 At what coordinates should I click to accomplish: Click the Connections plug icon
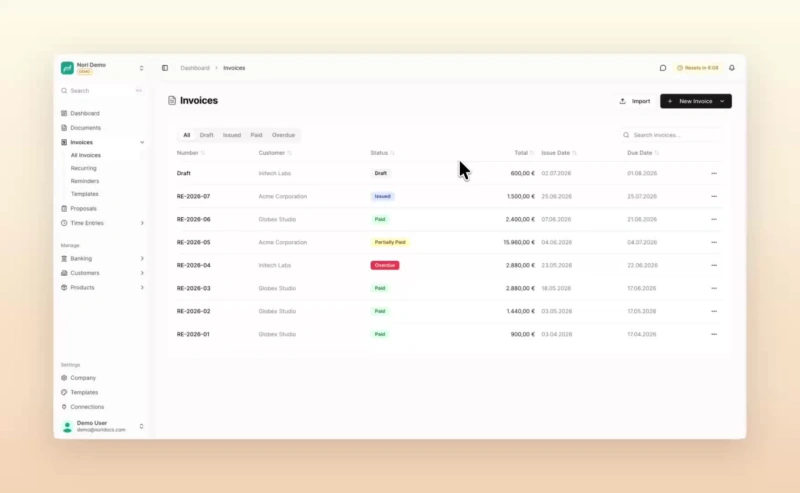tap(64, 407)
